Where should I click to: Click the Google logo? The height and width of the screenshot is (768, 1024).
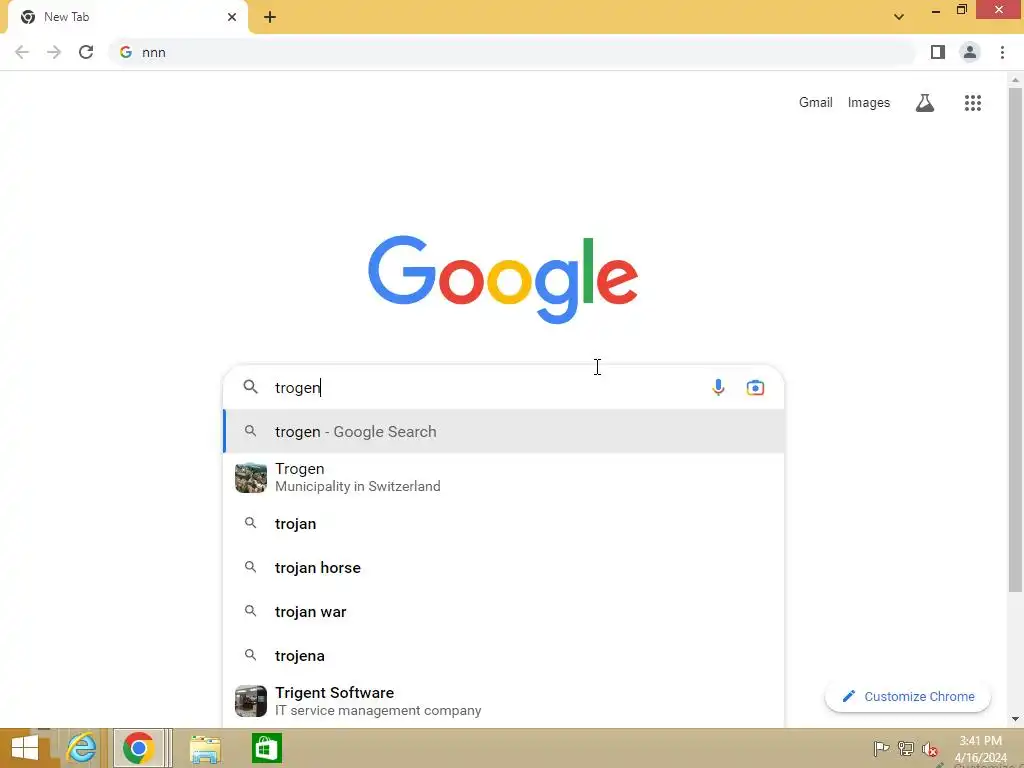(503, 279)
